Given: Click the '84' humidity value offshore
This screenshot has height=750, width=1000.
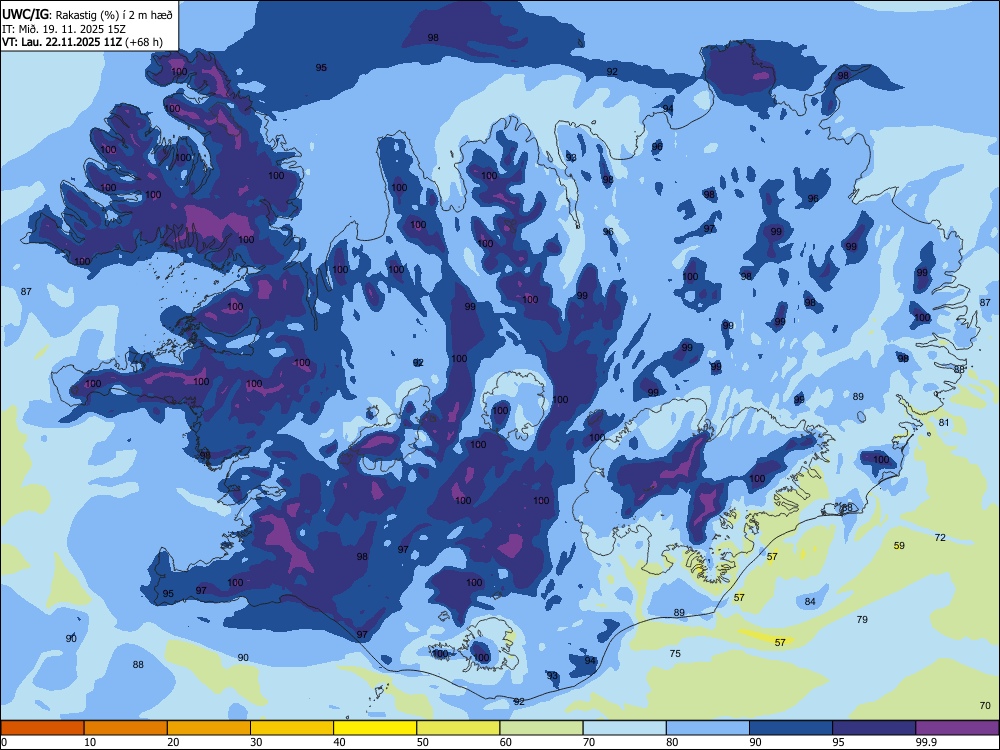Looking at the screenshot, I should point(810,601).
